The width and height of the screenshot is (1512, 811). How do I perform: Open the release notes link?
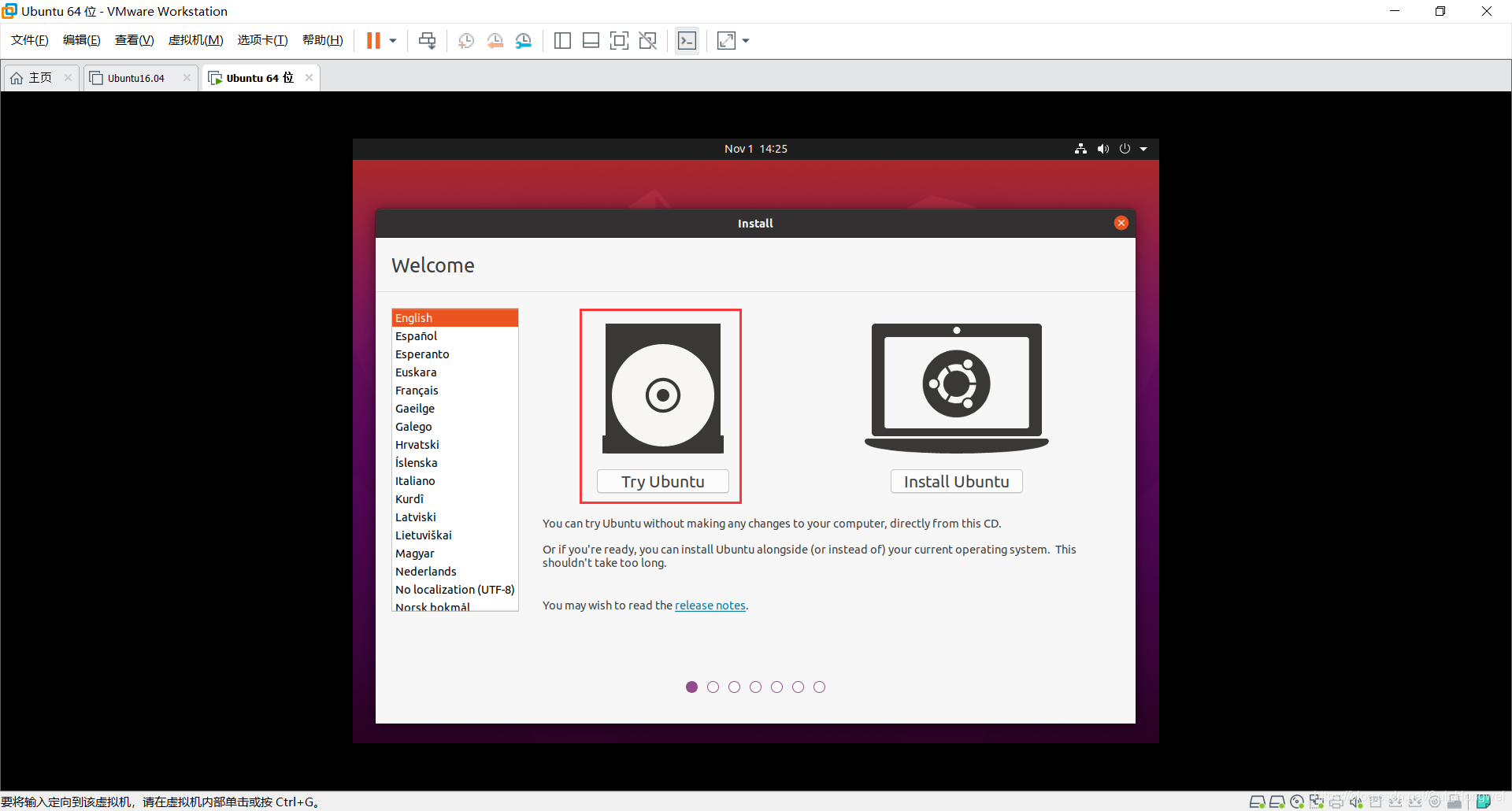click(x=710, y=605)
